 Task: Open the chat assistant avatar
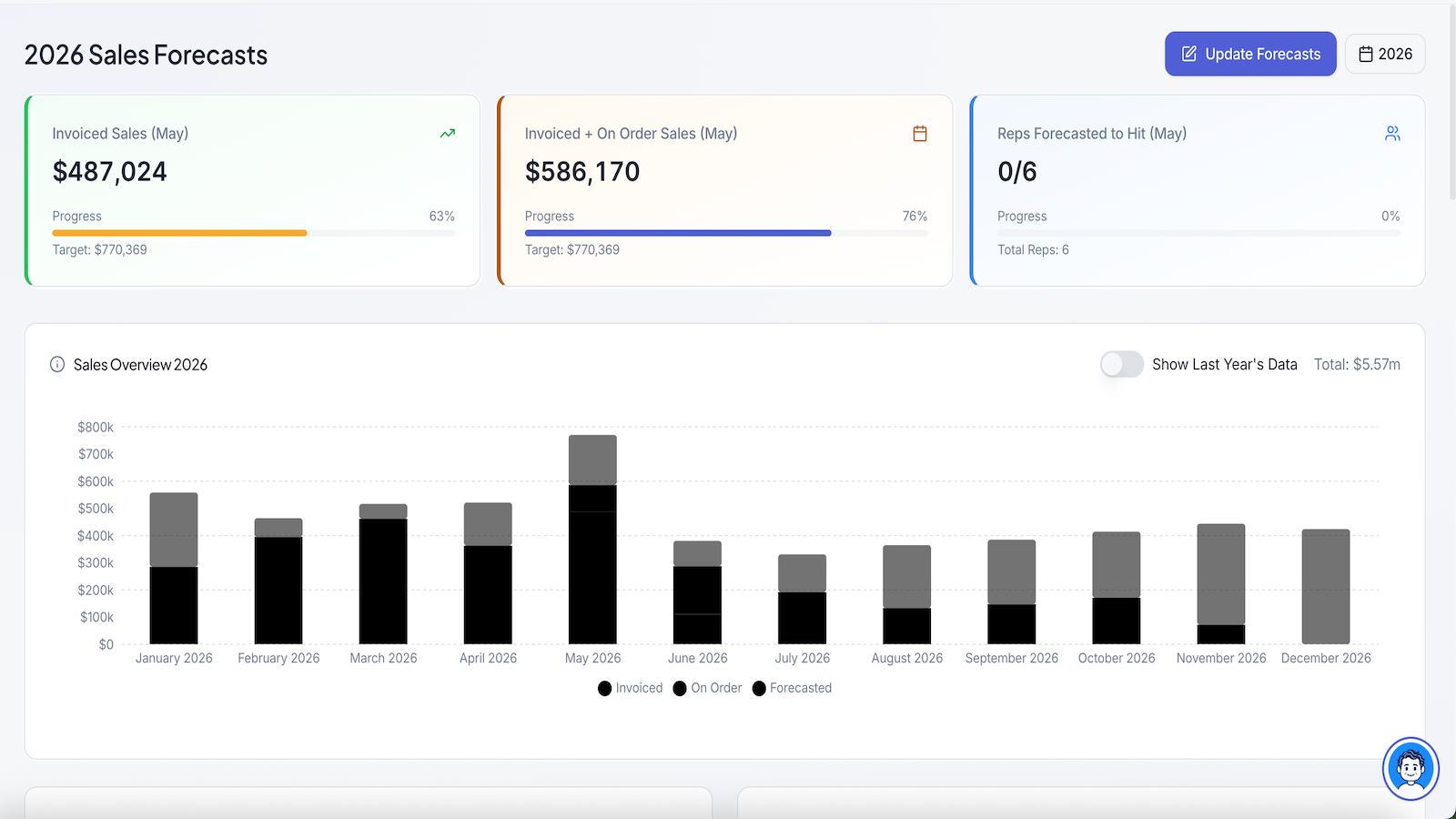(x=1410, y=769)
